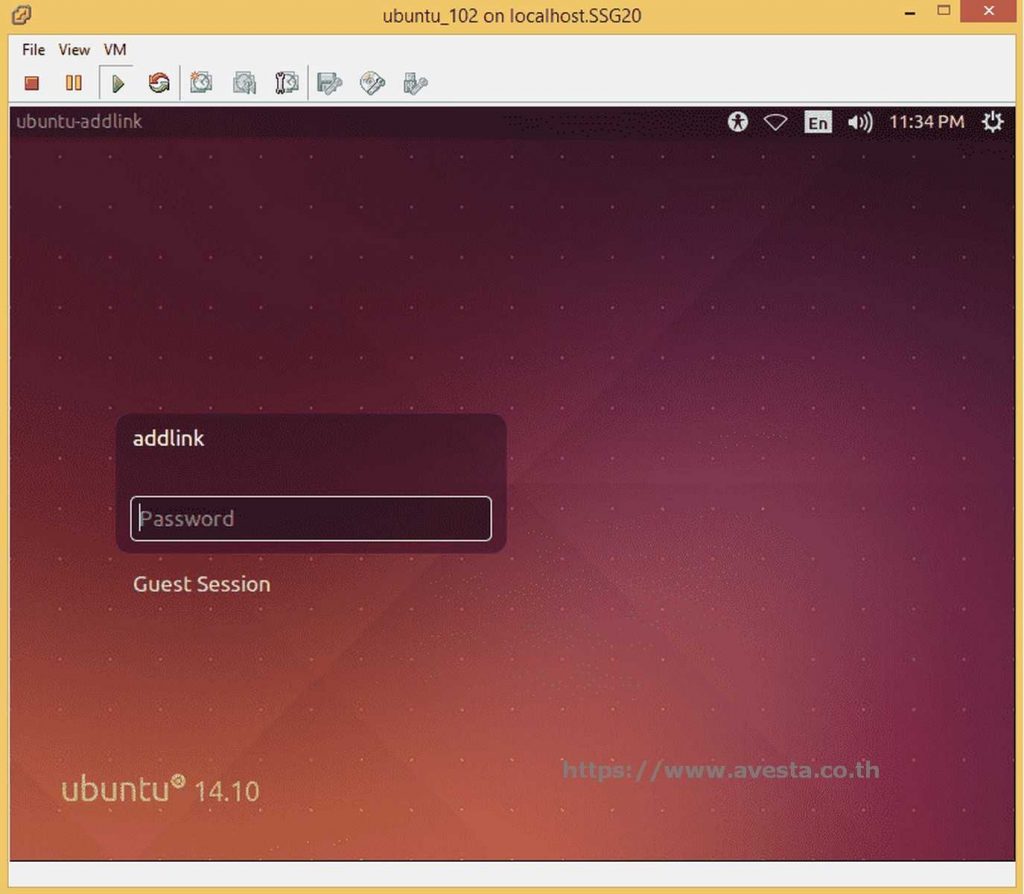
Task: Focus the Password input field
Action: pos(311,519)
